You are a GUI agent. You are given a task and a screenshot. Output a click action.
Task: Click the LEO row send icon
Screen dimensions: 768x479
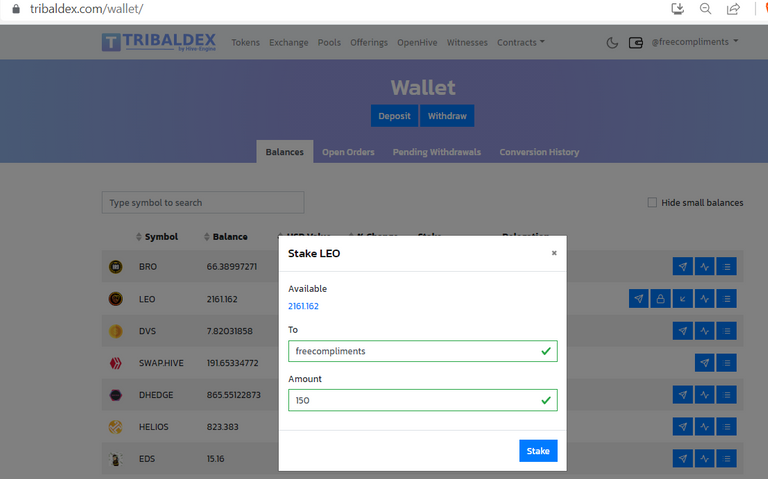click(x=639, y=299)
